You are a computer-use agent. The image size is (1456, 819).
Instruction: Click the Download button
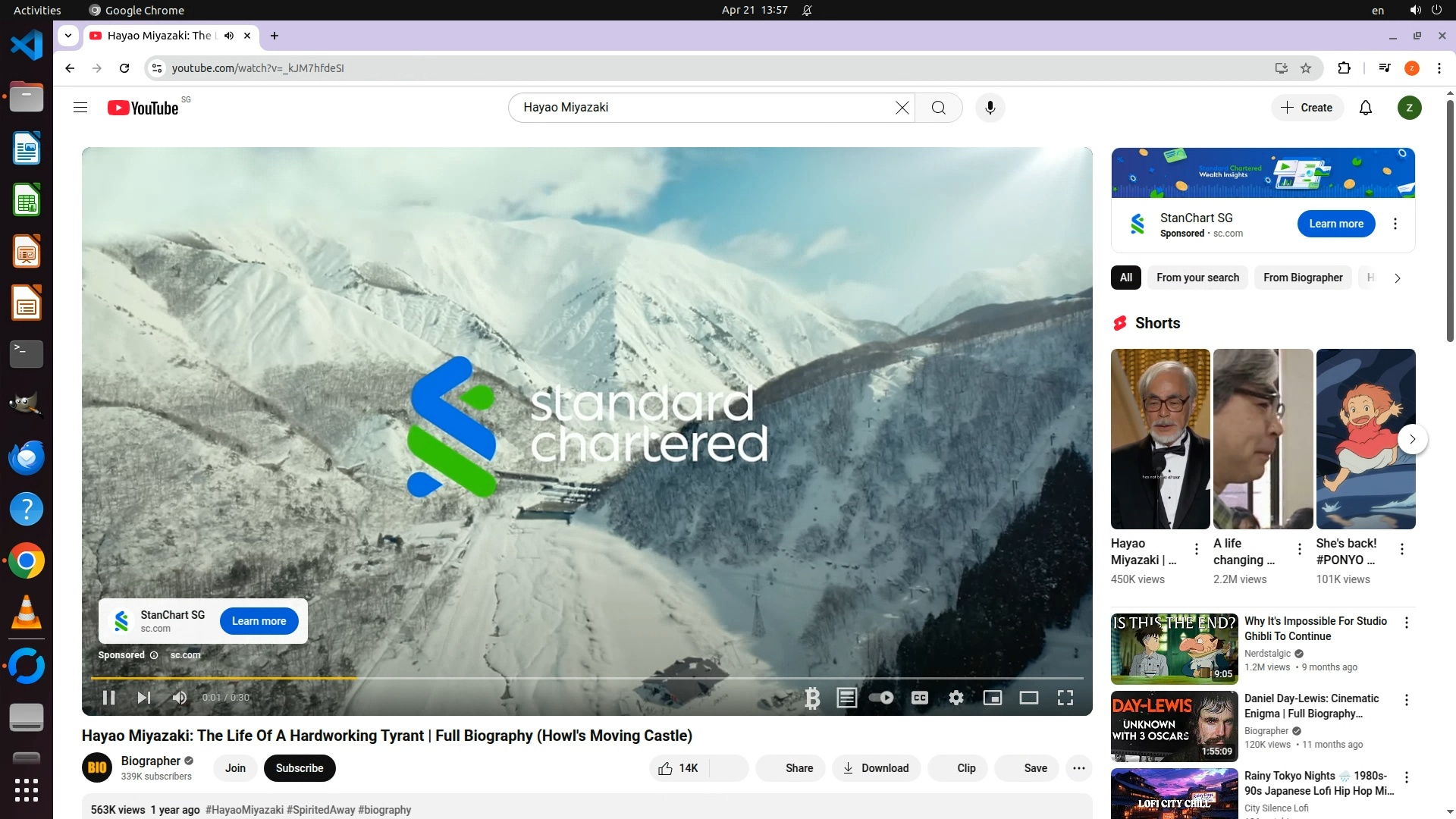(876, 768)
